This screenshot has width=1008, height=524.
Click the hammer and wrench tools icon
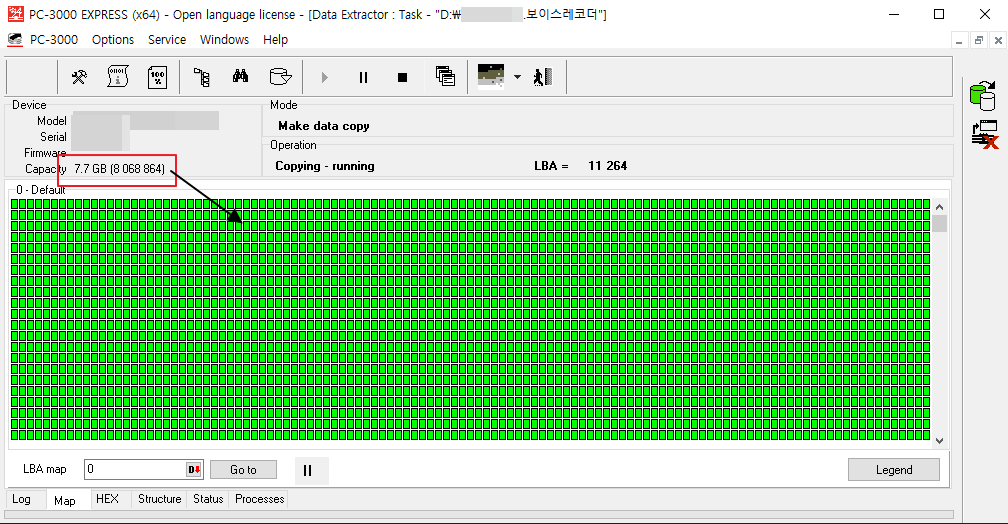[x=80, y=77]
